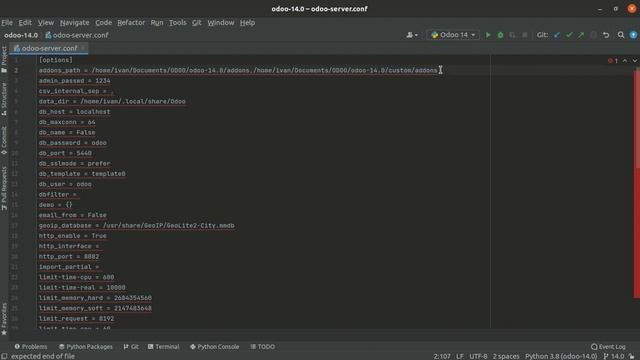Go to previous highlighted error arrow
The image size is (640, 360).
point(625,61)
